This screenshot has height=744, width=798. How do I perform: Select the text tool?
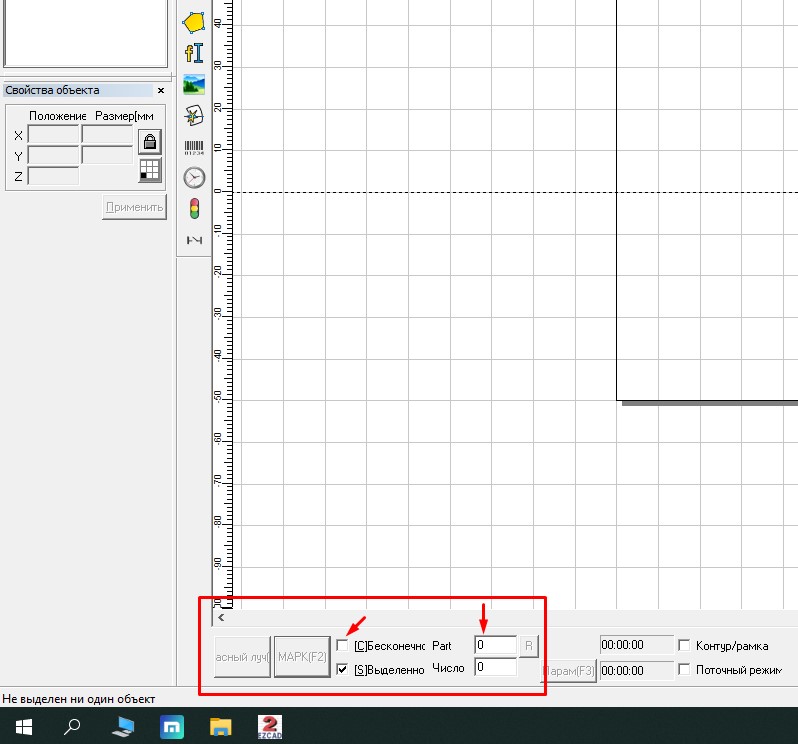pyautogui.click(x=194, y=53)
